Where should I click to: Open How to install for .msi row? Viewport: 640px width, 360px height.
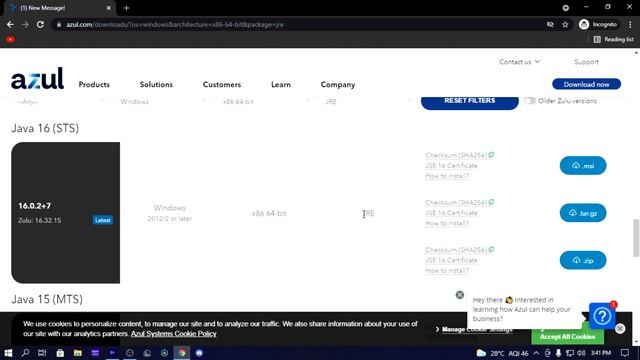tap(447, 176)
